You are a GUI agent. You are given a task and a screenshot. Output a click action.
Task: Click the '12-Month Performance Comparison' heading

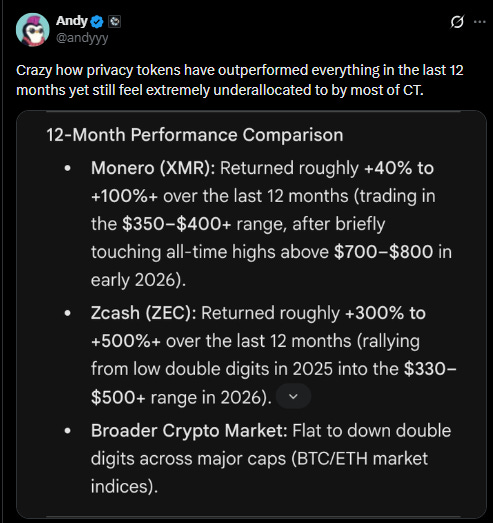[194, 135]
